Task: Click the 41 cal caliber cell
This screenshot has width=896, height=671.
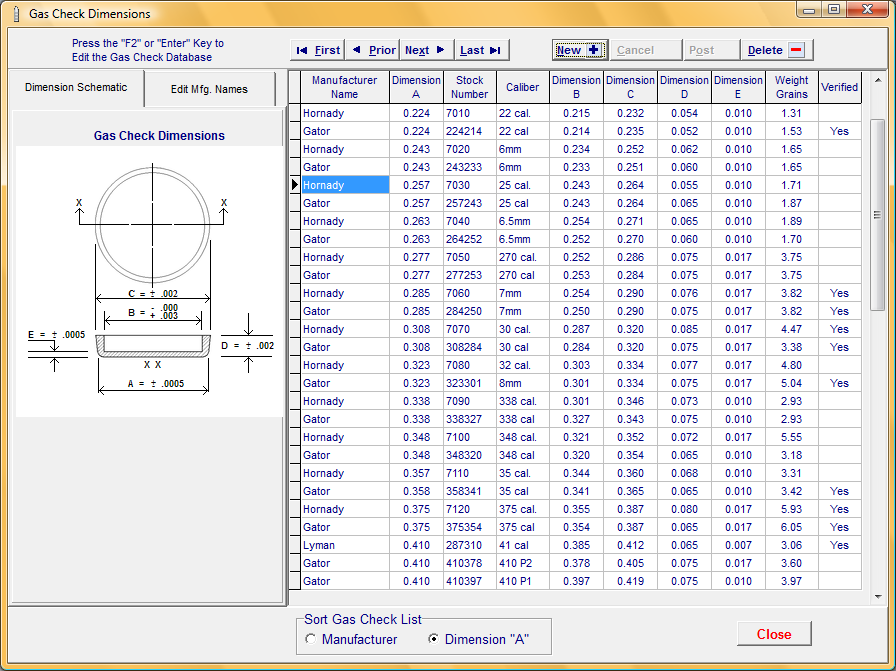Action: 522,545
